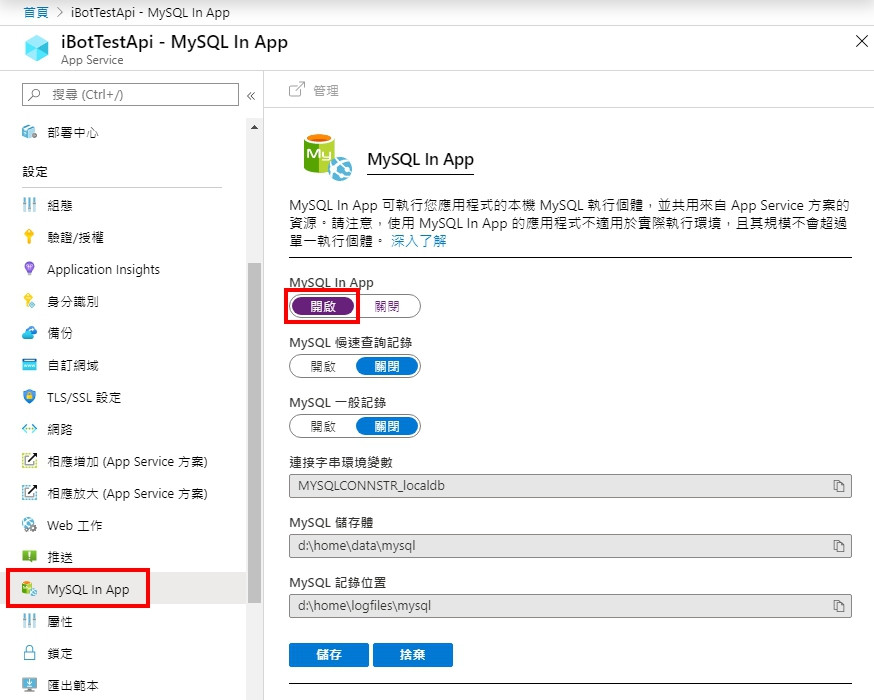Click the Application Insights lightbulb icon
Viewport: 874px width, 700px height.
coord(29,269)
